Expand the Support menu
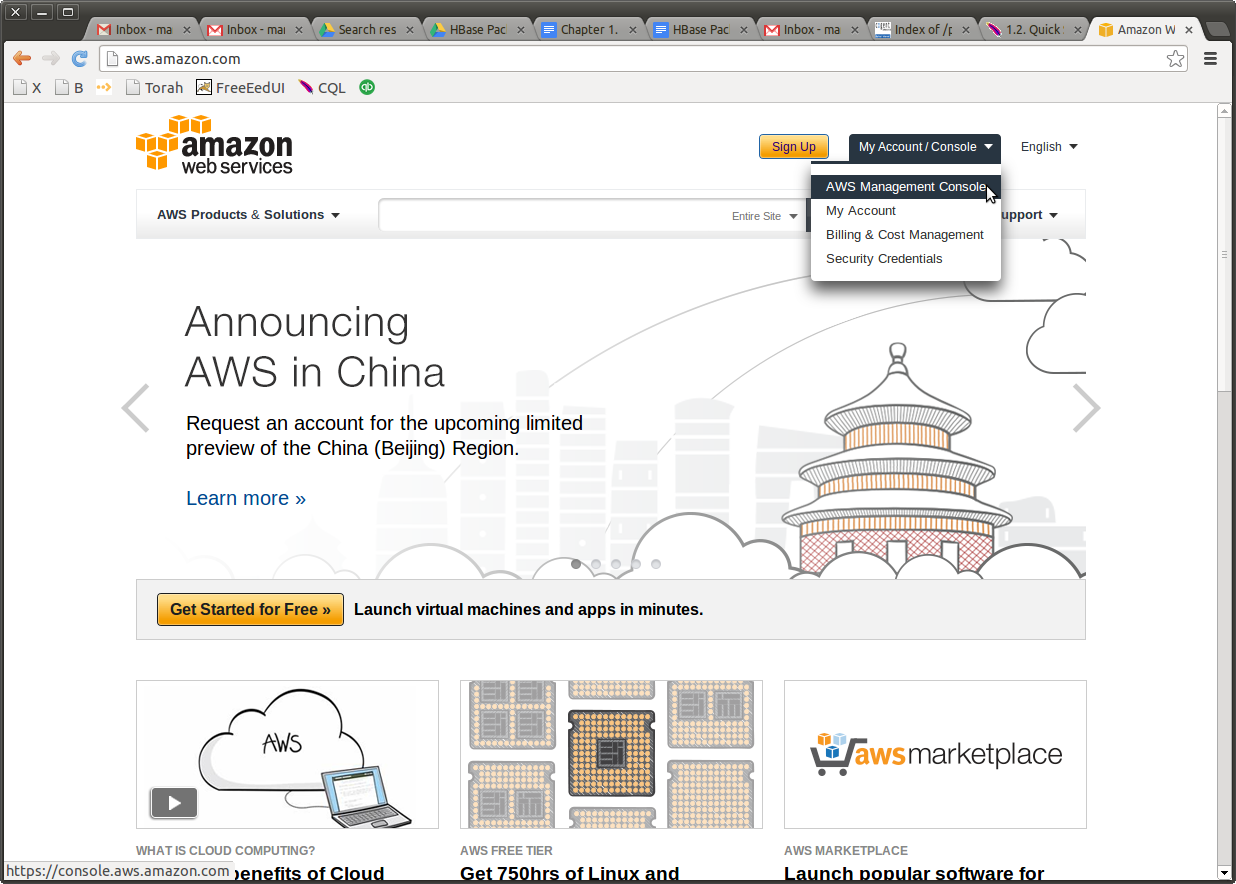Viewport: 1236px width, 884px height. (1027, 215)
